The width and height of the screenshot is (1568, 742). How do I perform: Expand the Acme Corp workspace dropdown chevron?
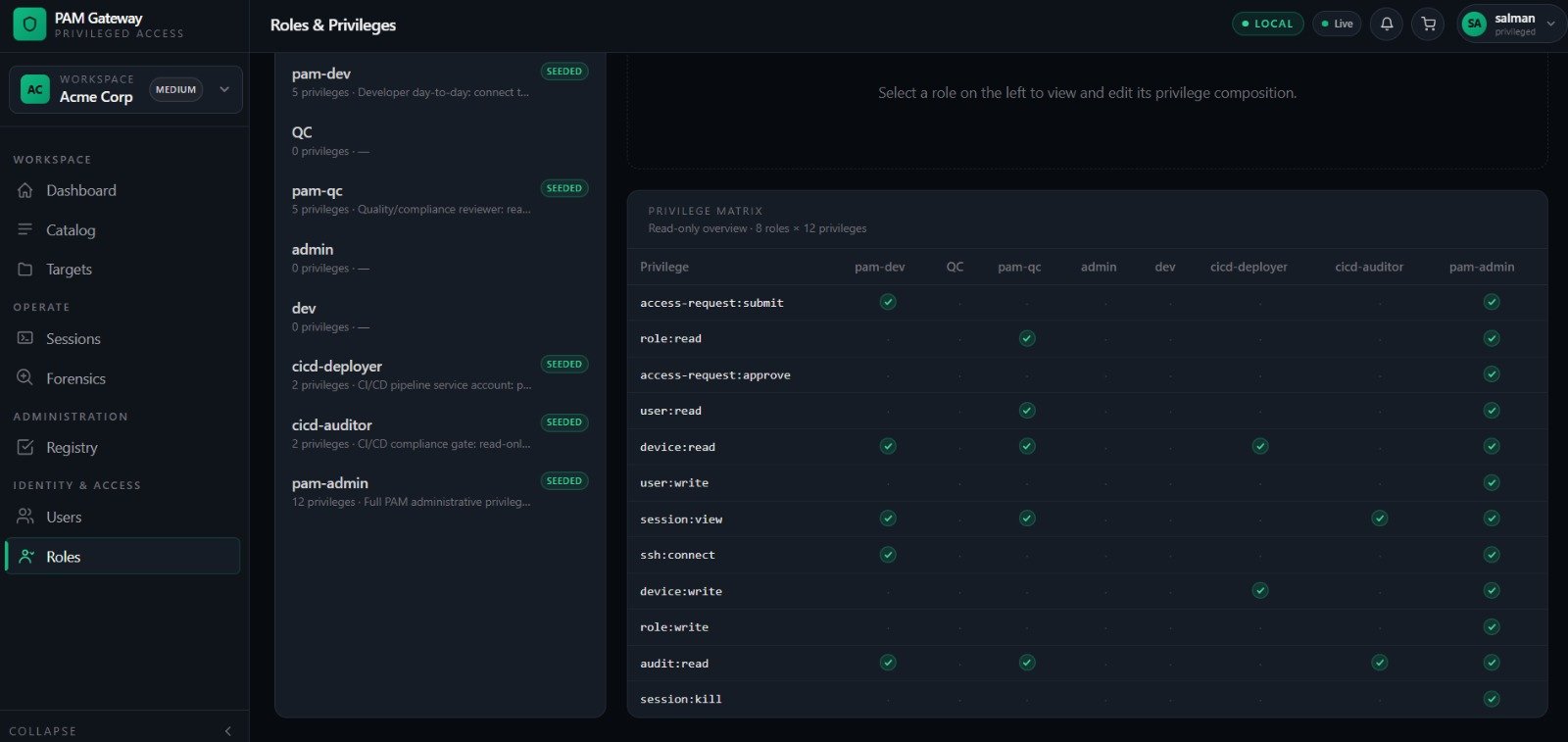(224, 89)
